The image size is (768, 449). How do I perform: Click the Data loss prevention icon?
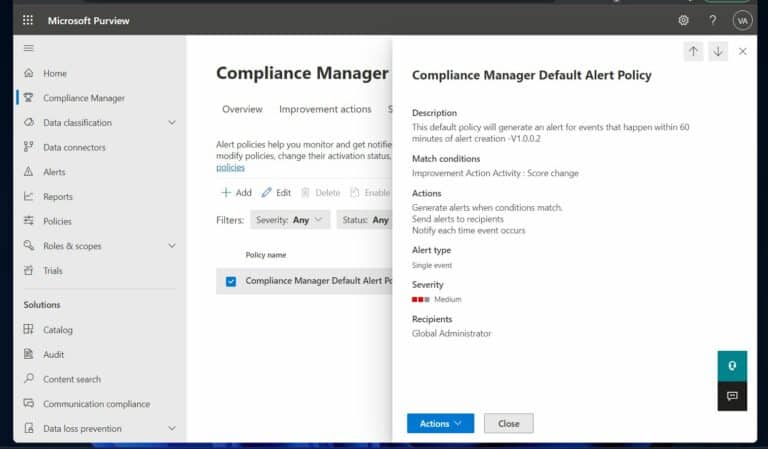(28, 428)
